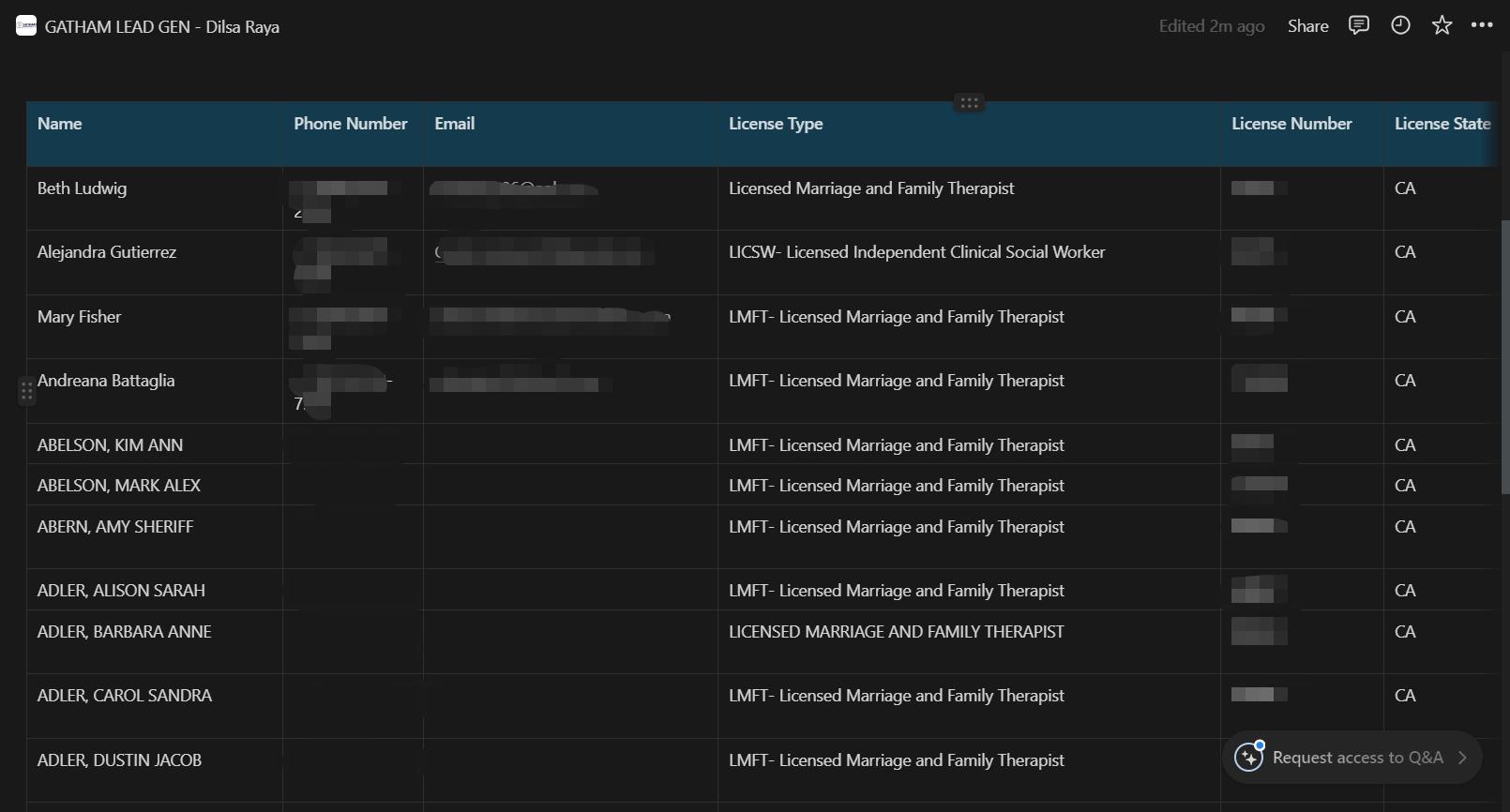1510x812 pixels.
Task: Click Beth Ludwig's phone number cell
Action: click(x=353, y=199)
